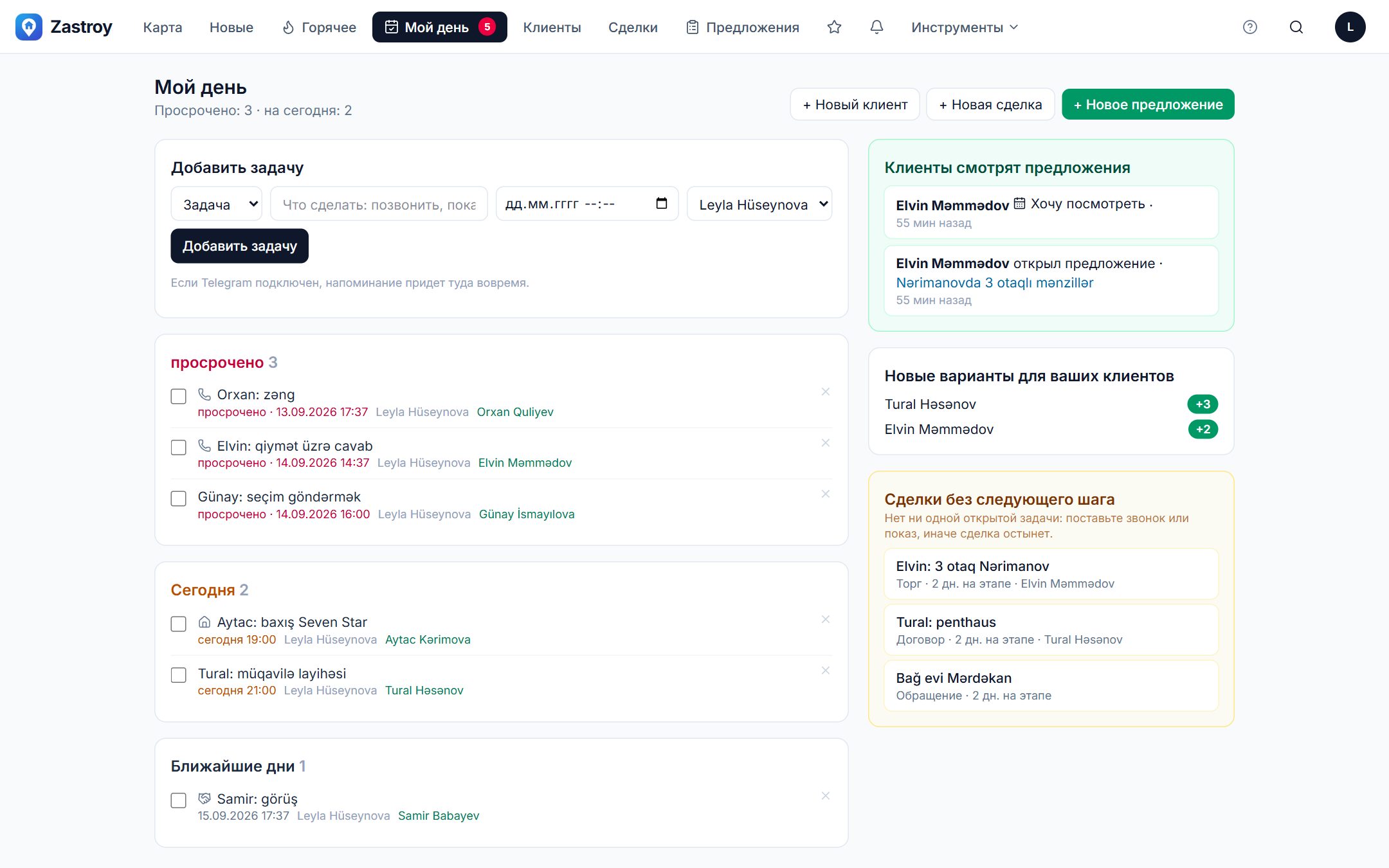Open the Orxan Quliyev client link
1389x868 pixels.
514,412
